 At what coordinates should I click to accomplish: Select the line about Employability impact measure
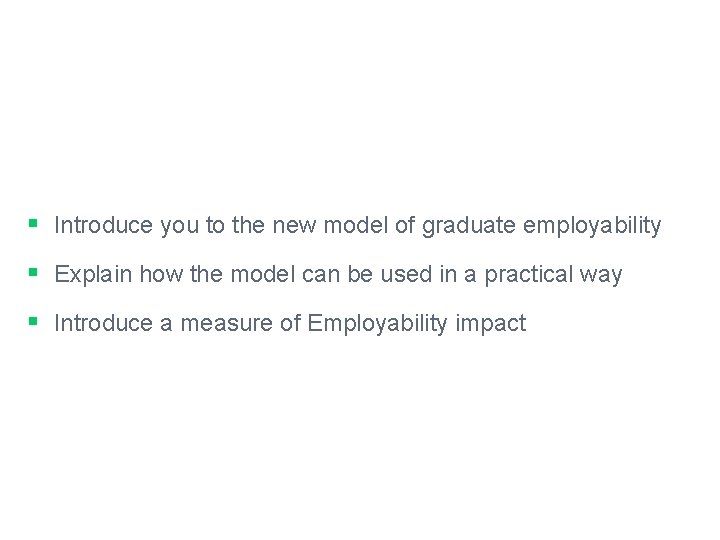pyautogui.click(x=290, y=323)
